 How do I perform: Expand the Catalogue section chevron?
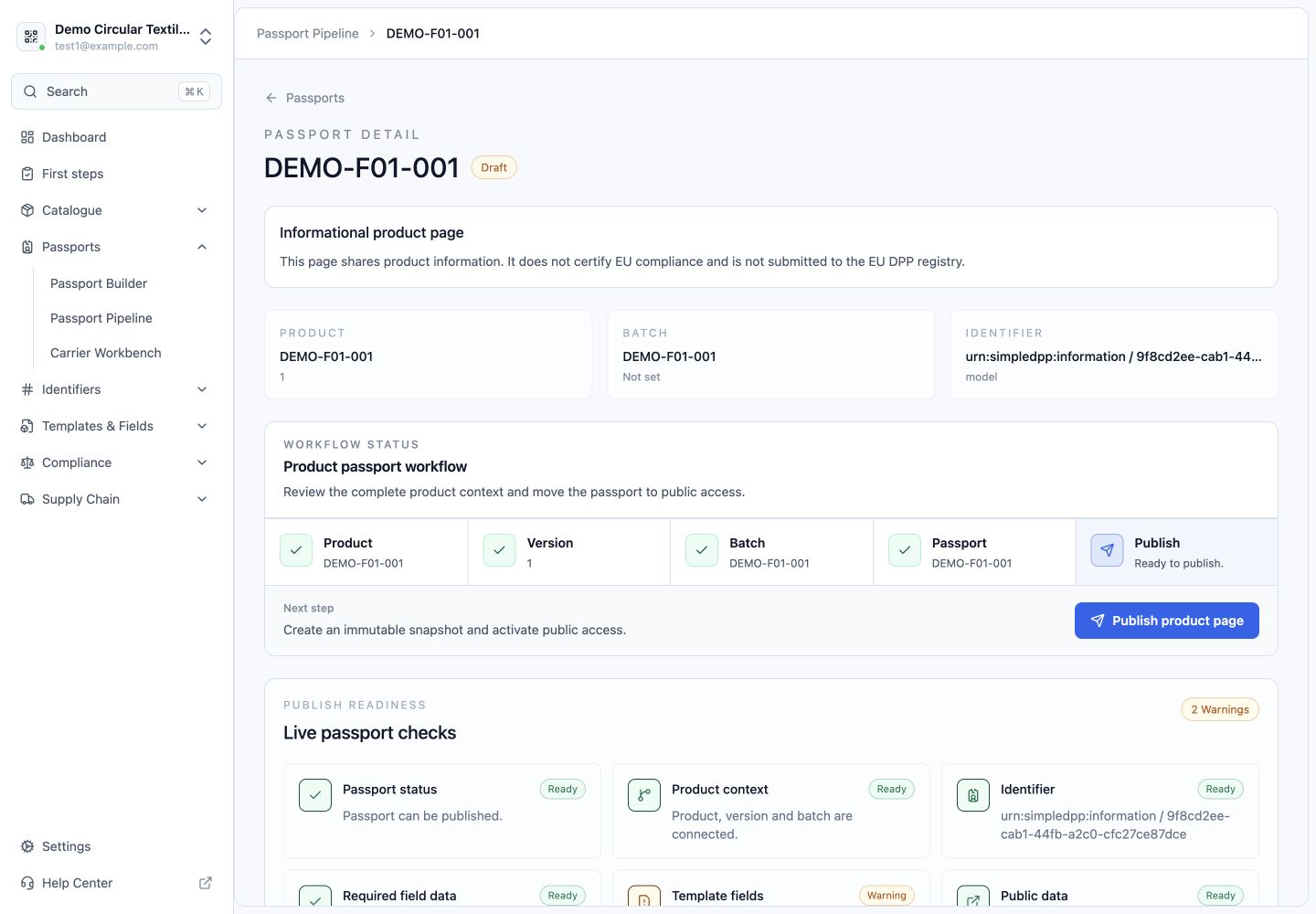(x=202, y=210)
